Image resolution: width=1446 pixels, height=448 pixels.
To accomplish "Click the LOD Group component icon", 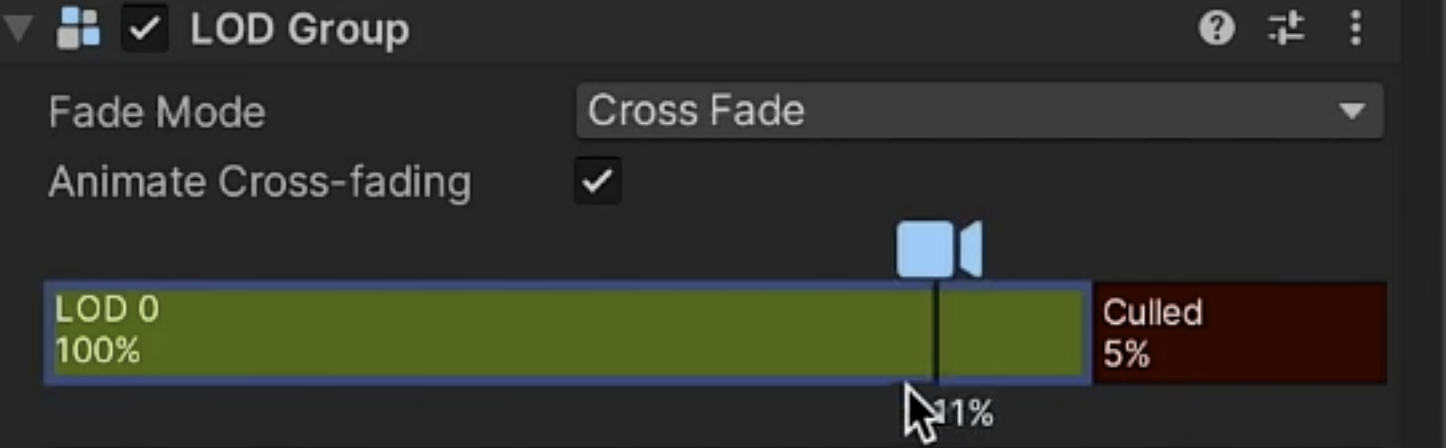I will point(78,29).
